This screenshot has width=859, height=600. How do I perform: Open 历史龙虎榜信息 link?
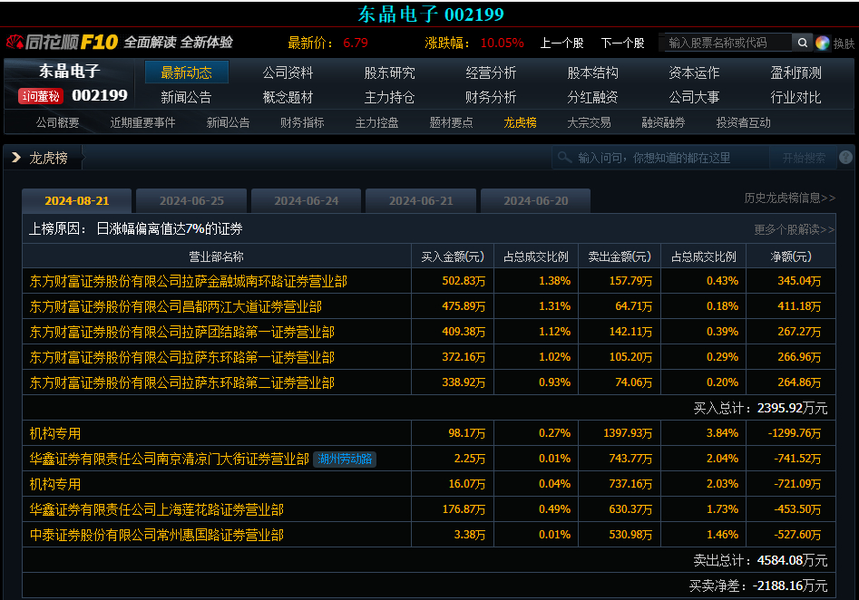[x=789, y=198]
